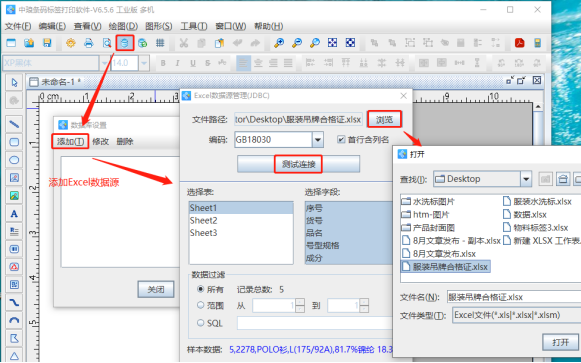The width and height of the screenshot is (581, 363).
Task: Select the text A tool
Action: pos(14,214)
